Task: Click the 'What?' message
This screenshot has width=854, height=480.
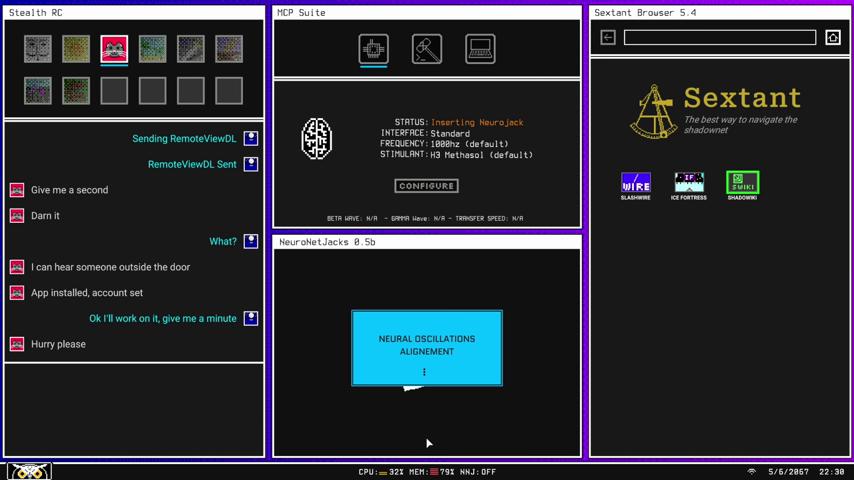Action: tap(223, 241)
